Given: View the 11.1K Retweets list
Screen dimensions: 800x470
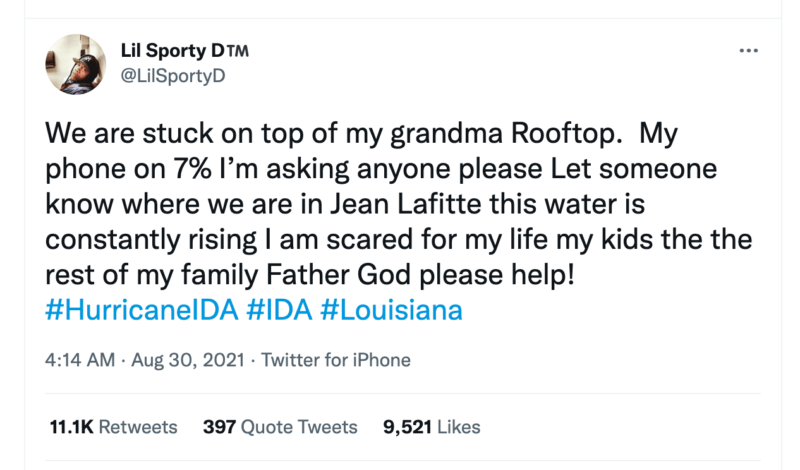Looking at the screenshot, I should click(113, 427).
